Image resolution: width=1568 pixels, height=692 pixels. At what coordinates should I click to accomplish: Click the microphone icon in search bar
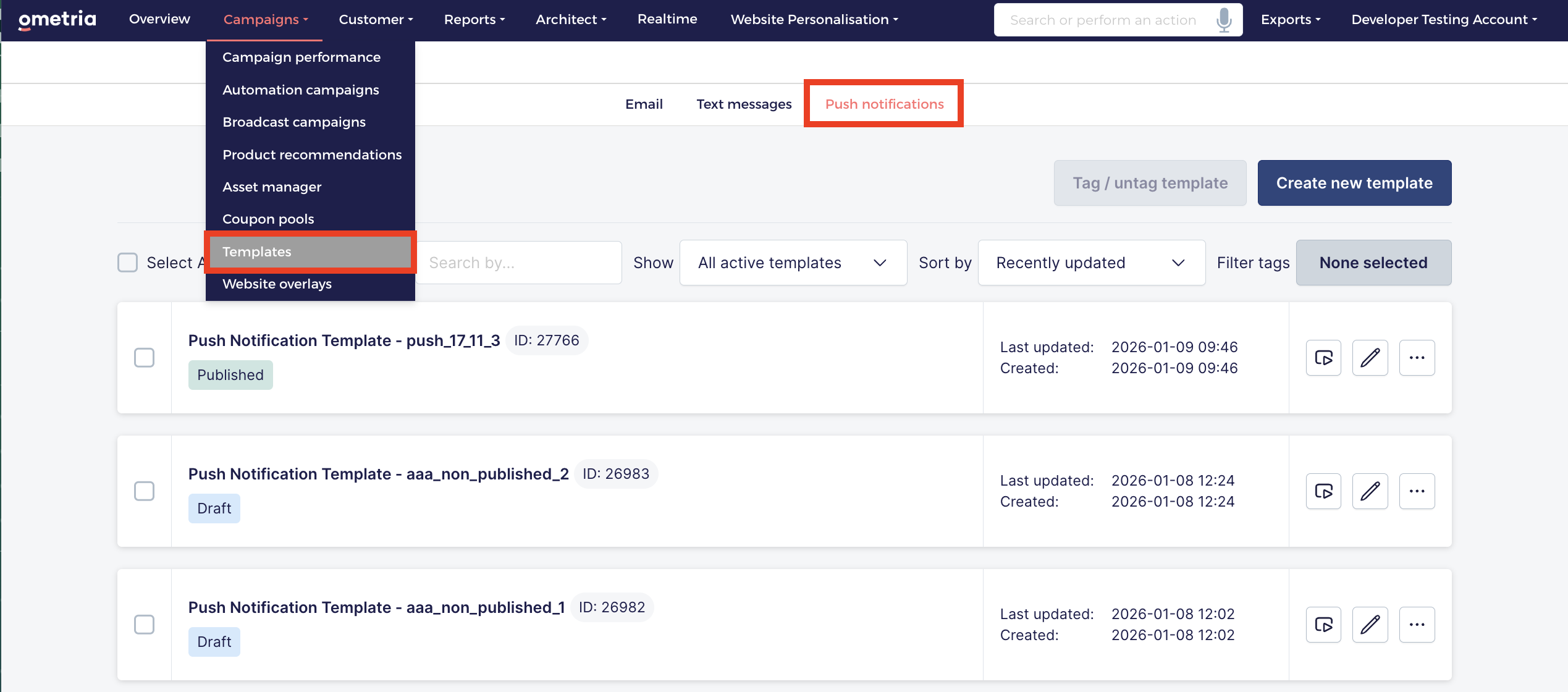click(x=1223, y=20)
